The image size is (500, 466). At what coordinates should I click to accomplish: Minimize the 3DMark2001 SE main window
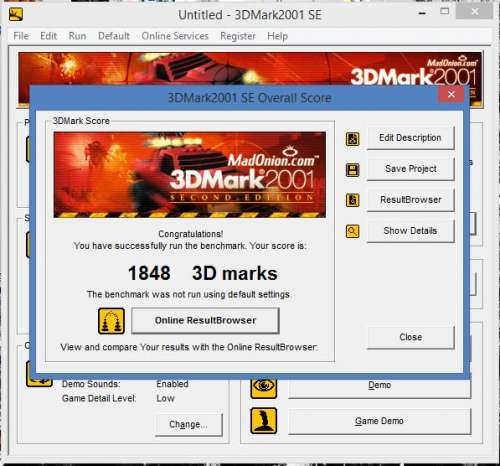tap(422, 13)
